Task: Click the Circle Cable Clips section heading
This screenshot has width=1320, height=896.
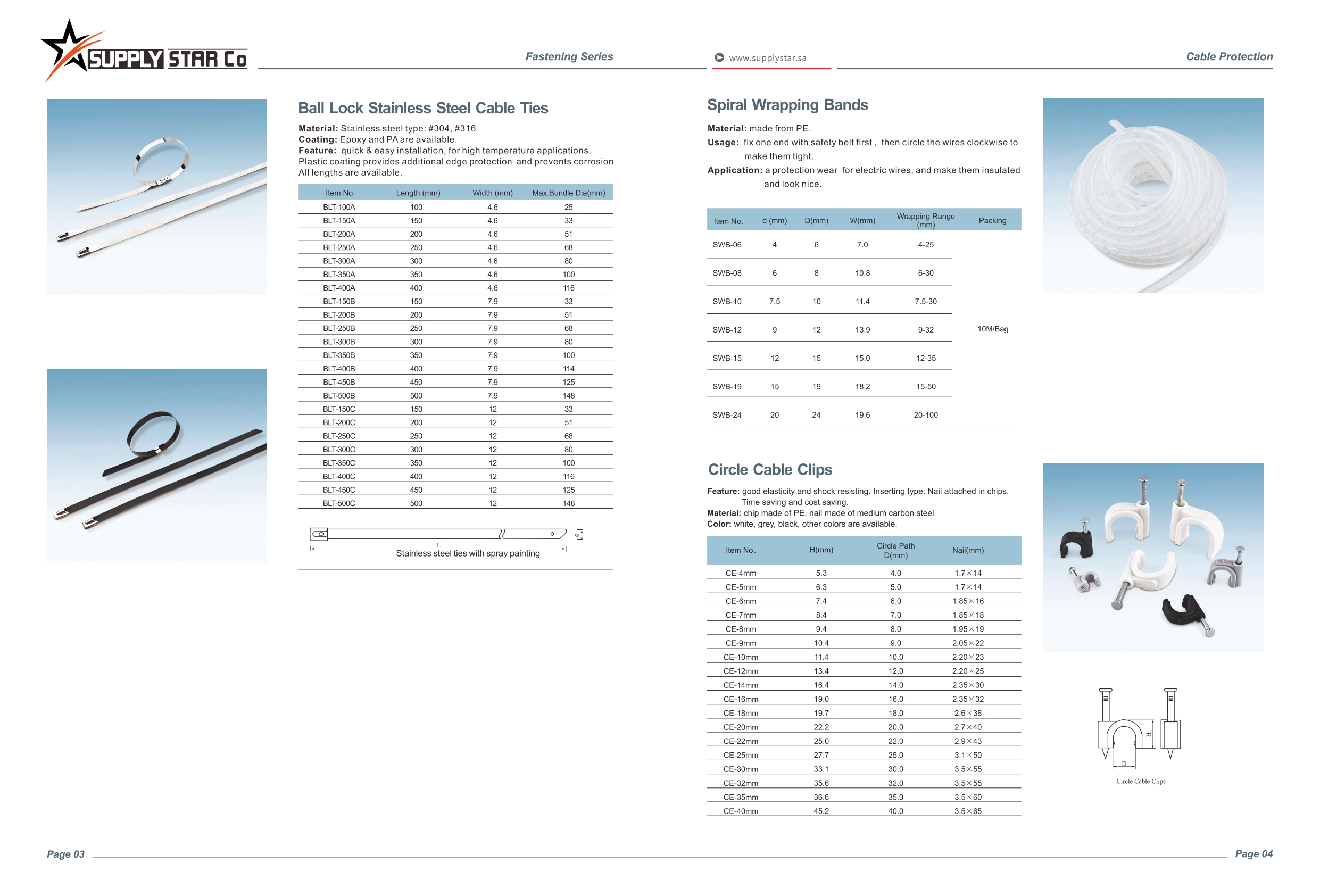Action: [x=770, y=469]
